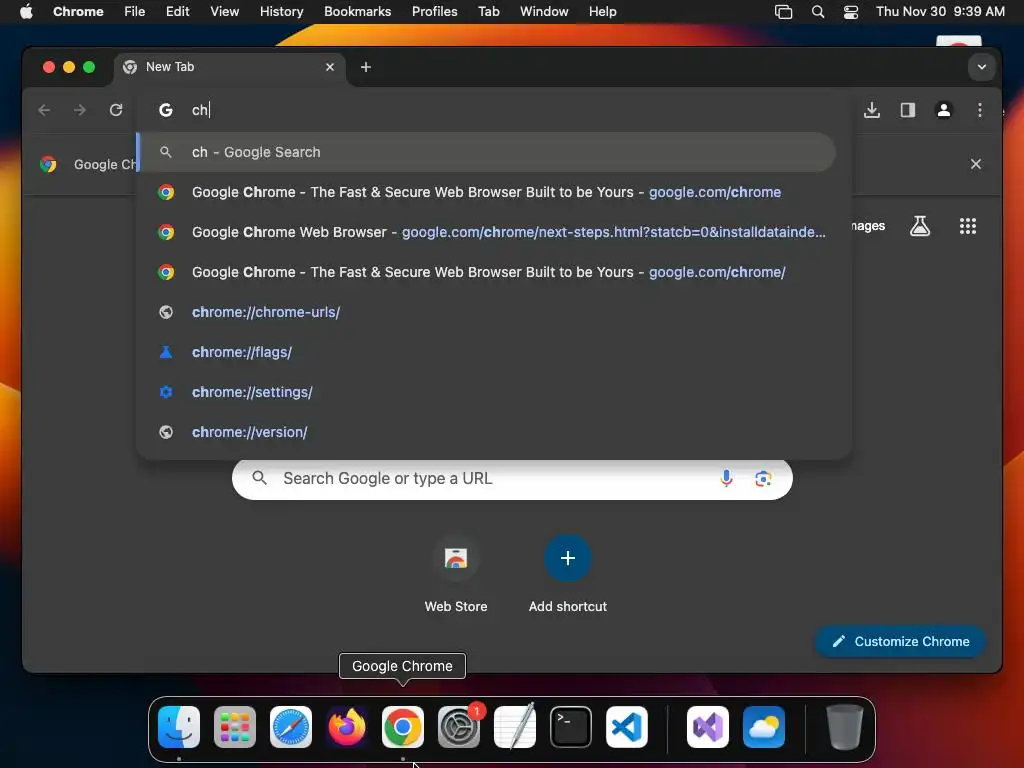Click the forward navigation arrow
1024x768 pixels.
(80, 110)
